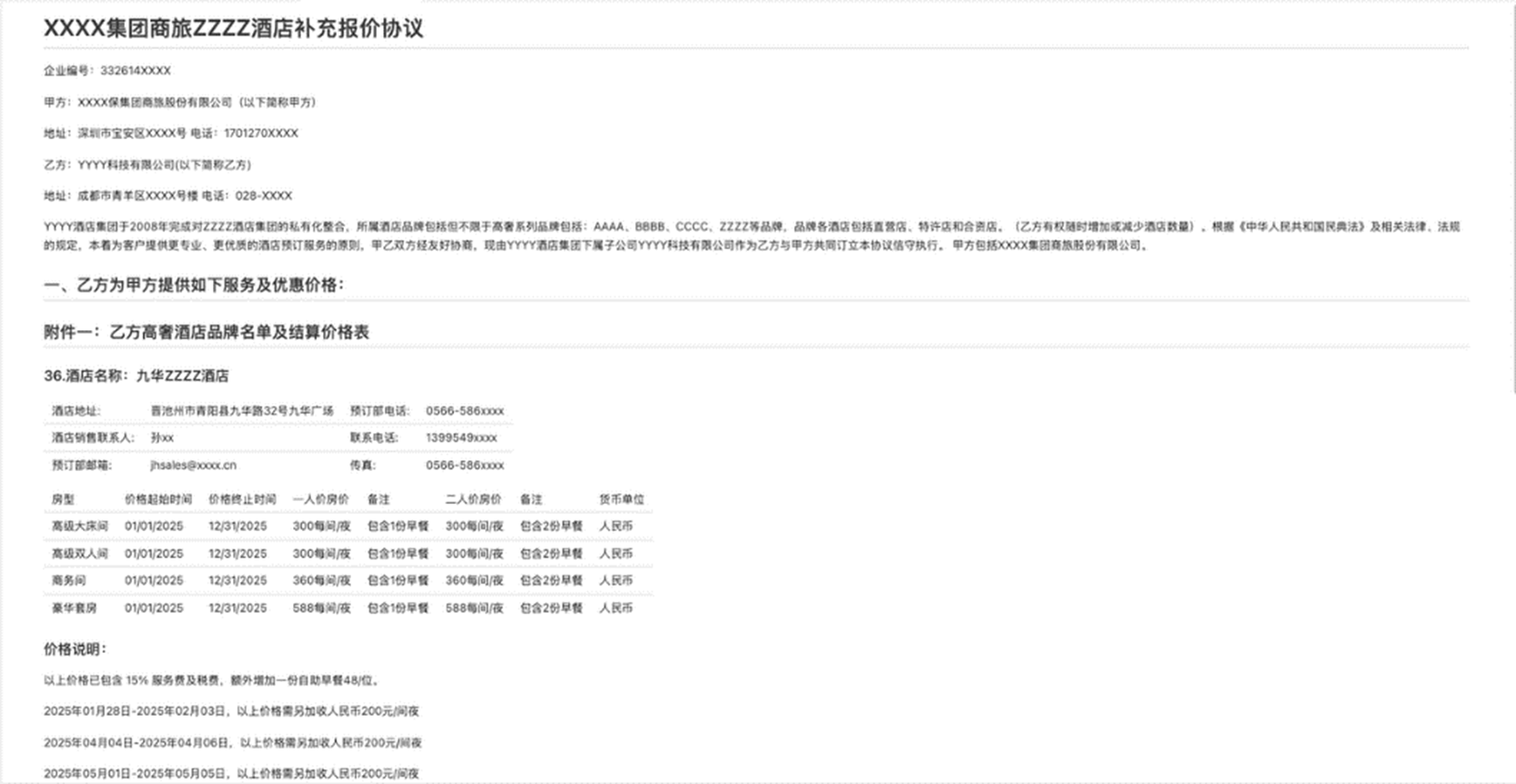Click the 价格起始时间 column header
This screenshot has height=784, width=1516.
click(158, 499)
